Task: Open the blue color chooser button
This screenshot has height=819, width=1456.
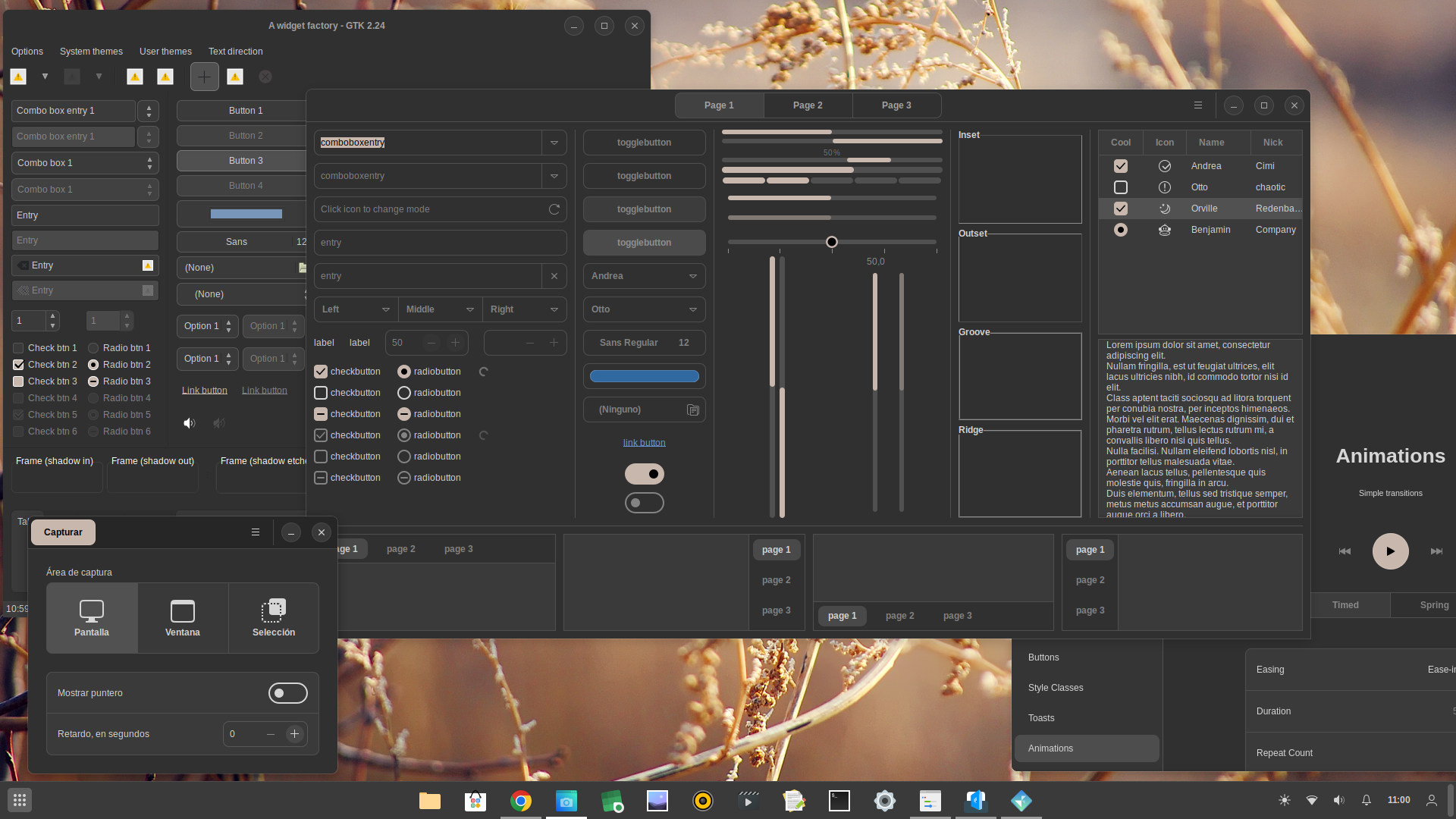Action: click(x=645, y=376)
